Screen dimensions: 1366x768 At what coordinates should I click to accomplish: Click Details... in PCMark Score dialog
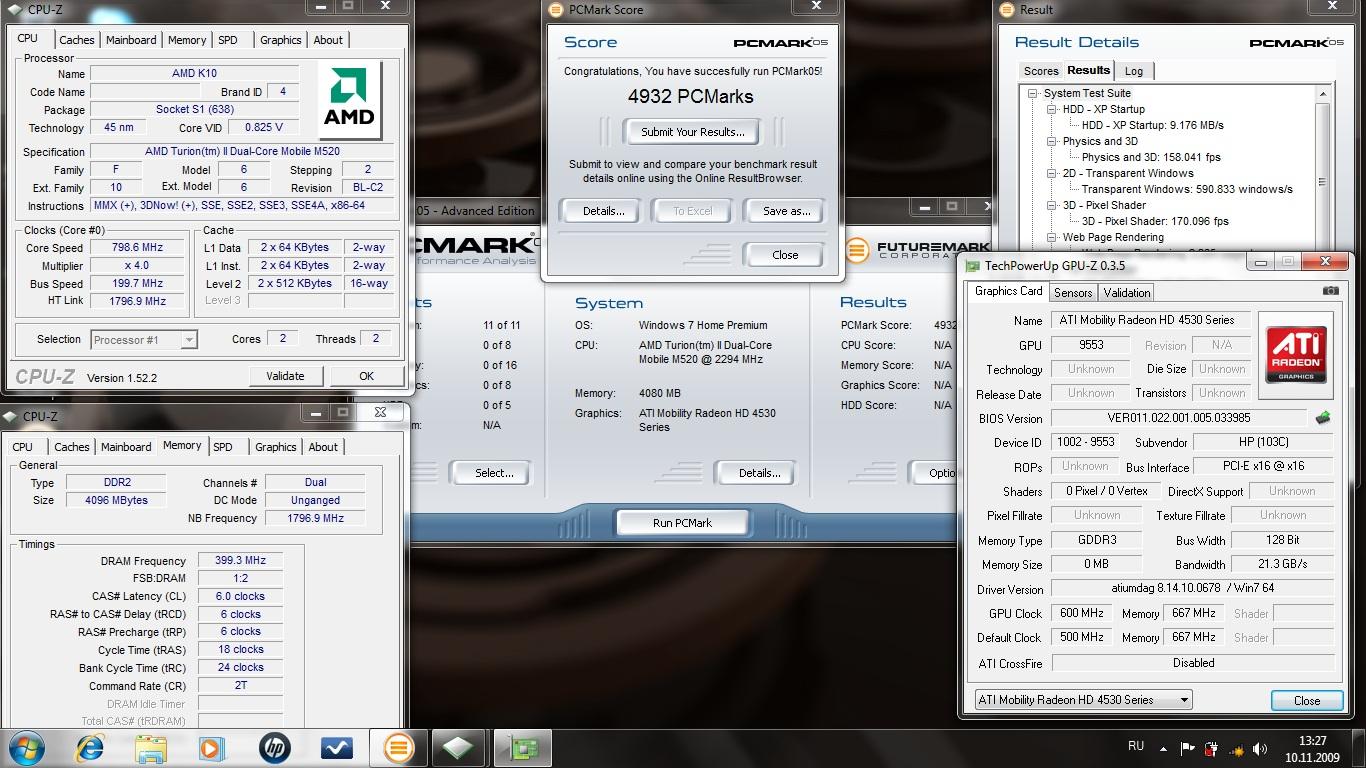(x=603, y=211)
